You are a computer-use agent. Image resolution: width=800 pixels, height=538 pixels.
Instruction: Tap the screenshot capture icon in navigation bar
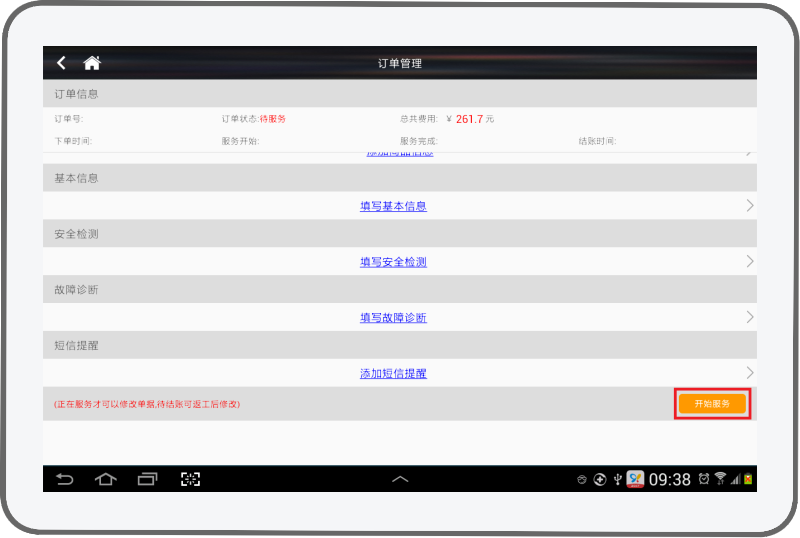tap(190, 479)
